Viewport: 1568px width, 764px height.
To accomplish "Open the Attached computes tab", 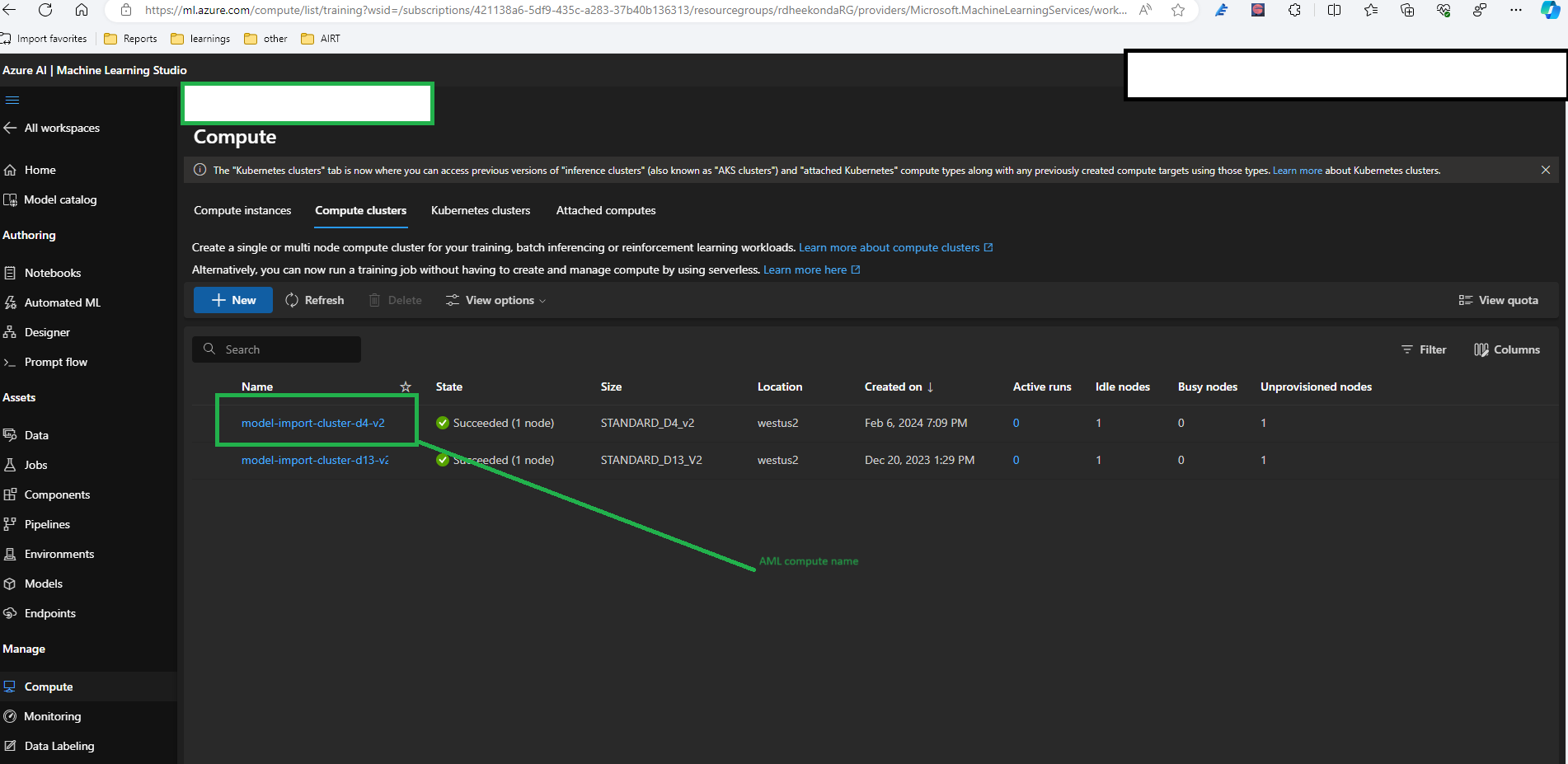I will coord(606,210).
